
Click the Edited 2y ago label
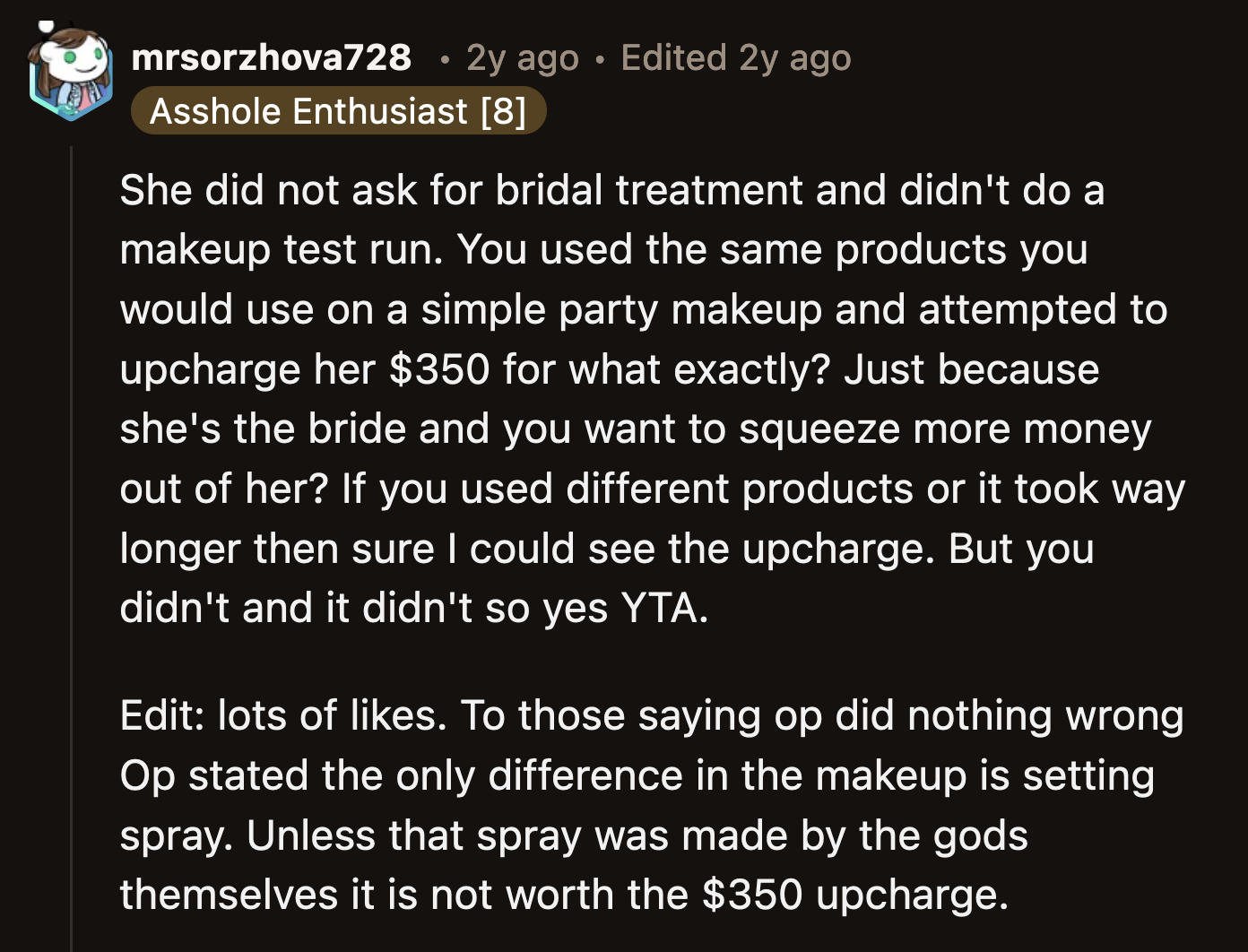(x=733, y=58)
